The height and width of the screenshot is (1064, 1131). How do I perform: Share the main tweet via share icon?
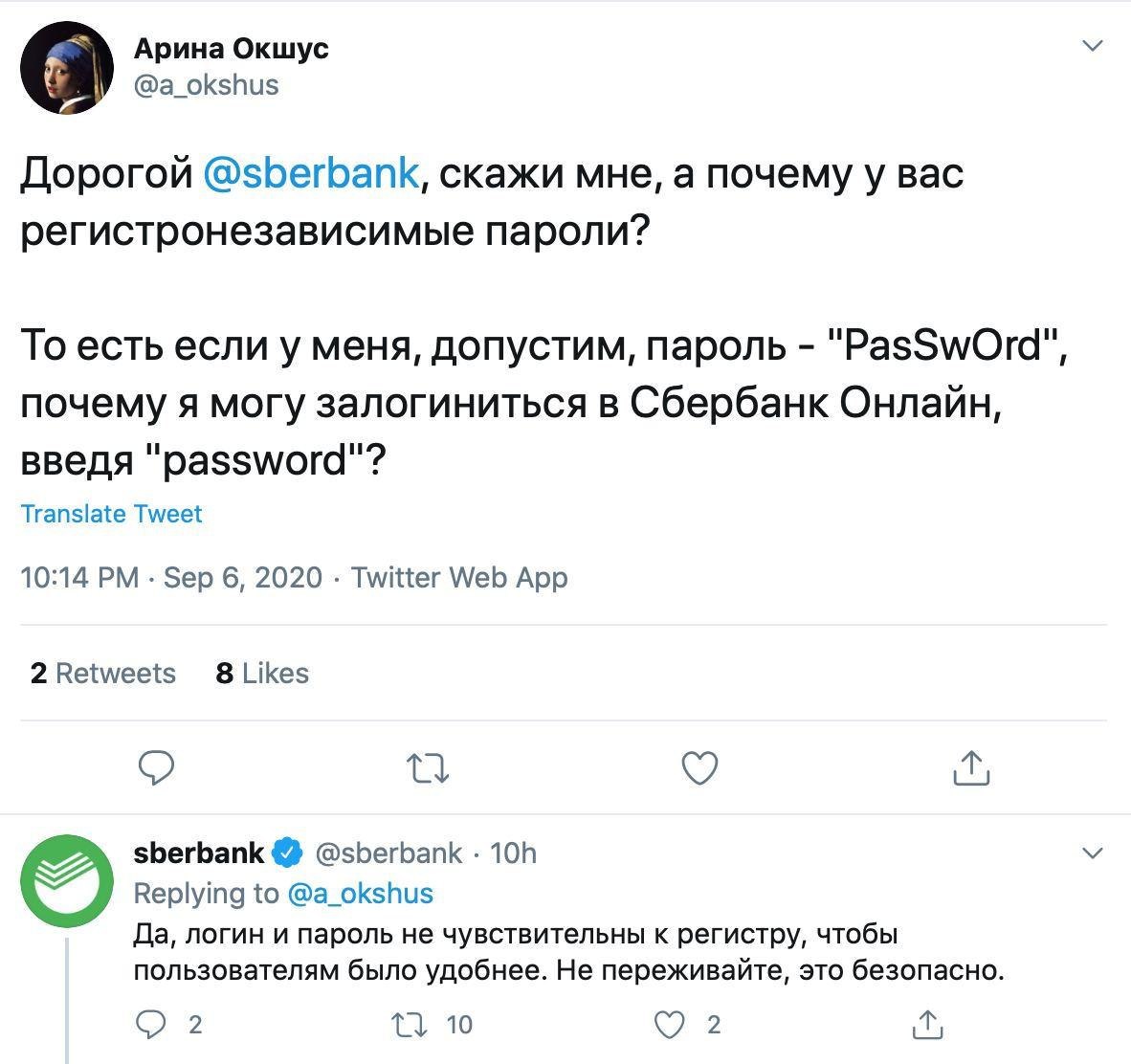coord(971,767)
